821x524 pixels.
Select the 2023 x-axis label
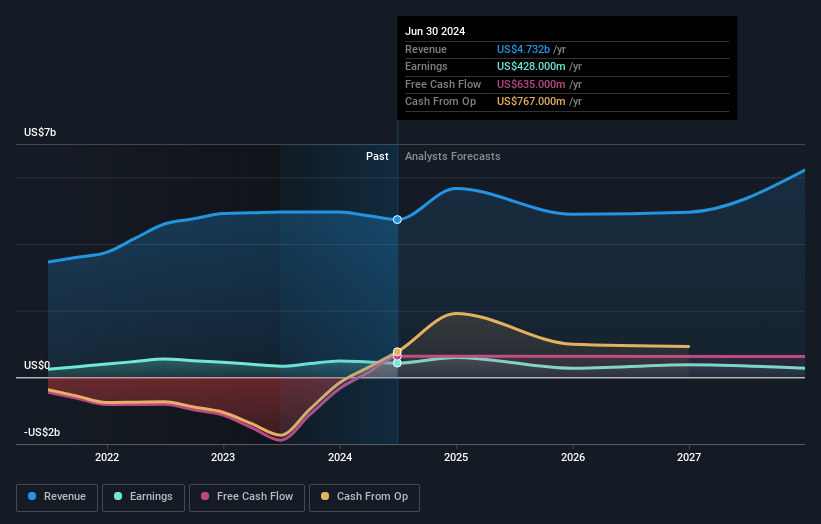223,457
